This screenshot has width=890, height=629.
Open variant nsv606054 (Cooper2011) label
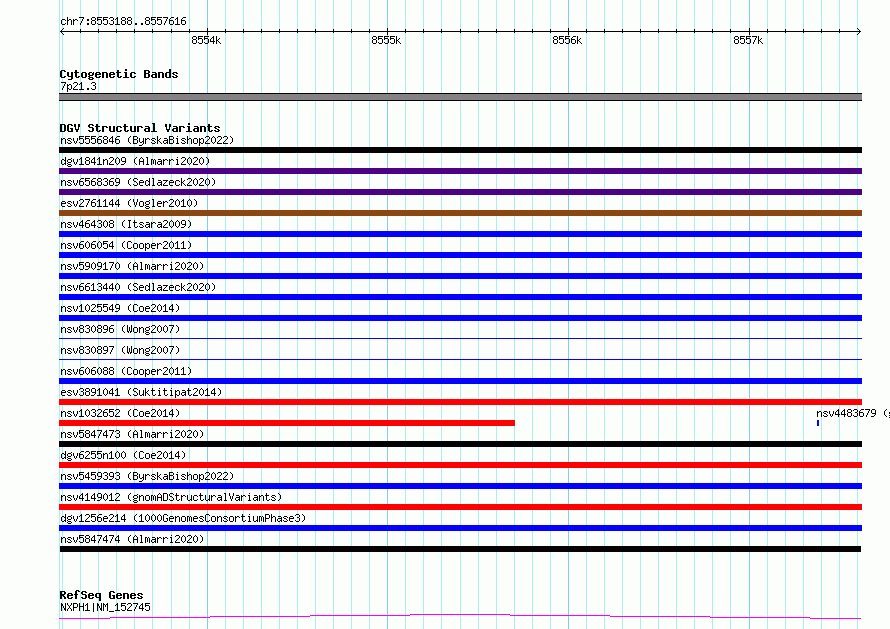[x=126, y=245]
